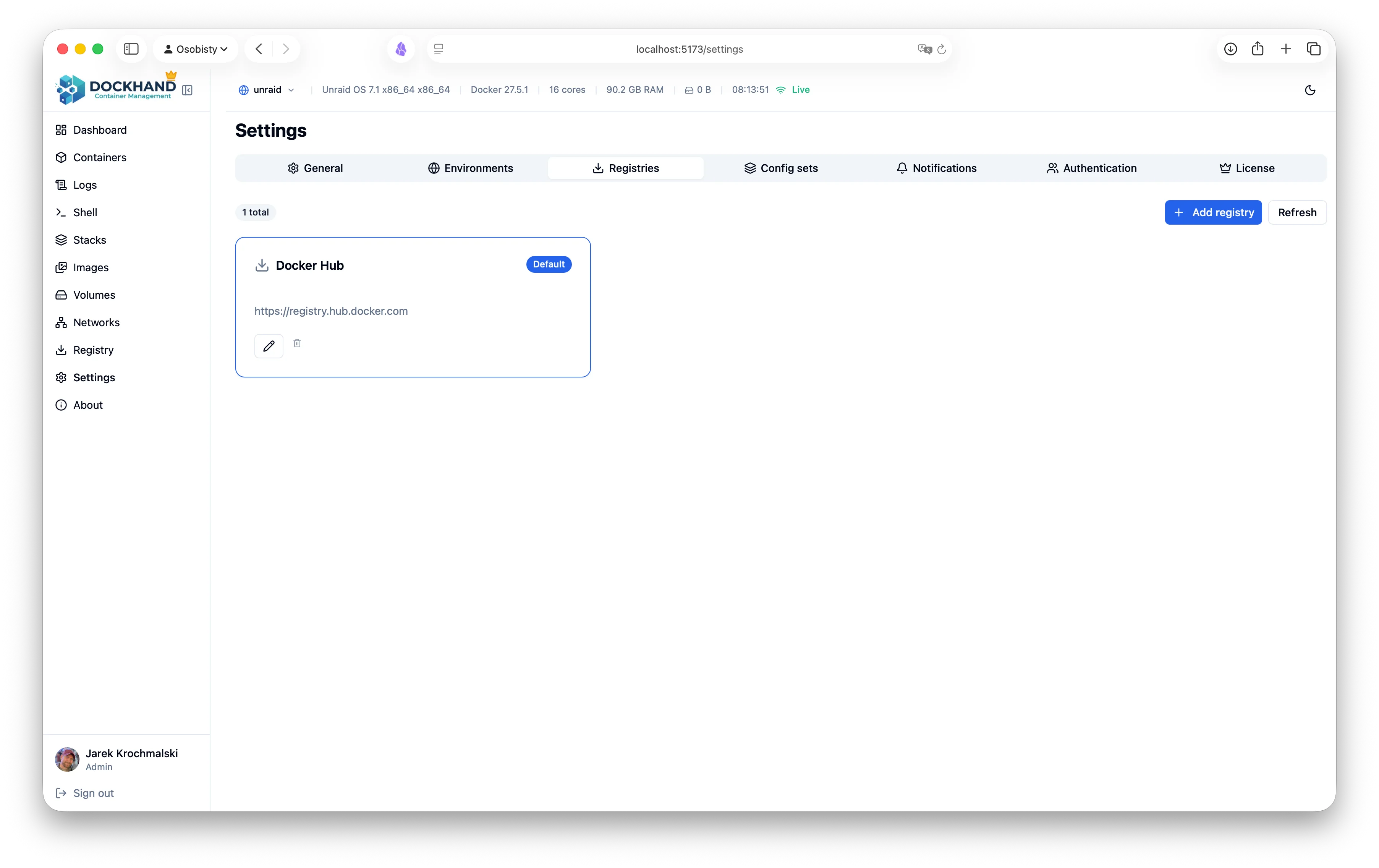Screen dimensions: 1379x868
Task: Click the Add registry button
Action: (1213, 212)
